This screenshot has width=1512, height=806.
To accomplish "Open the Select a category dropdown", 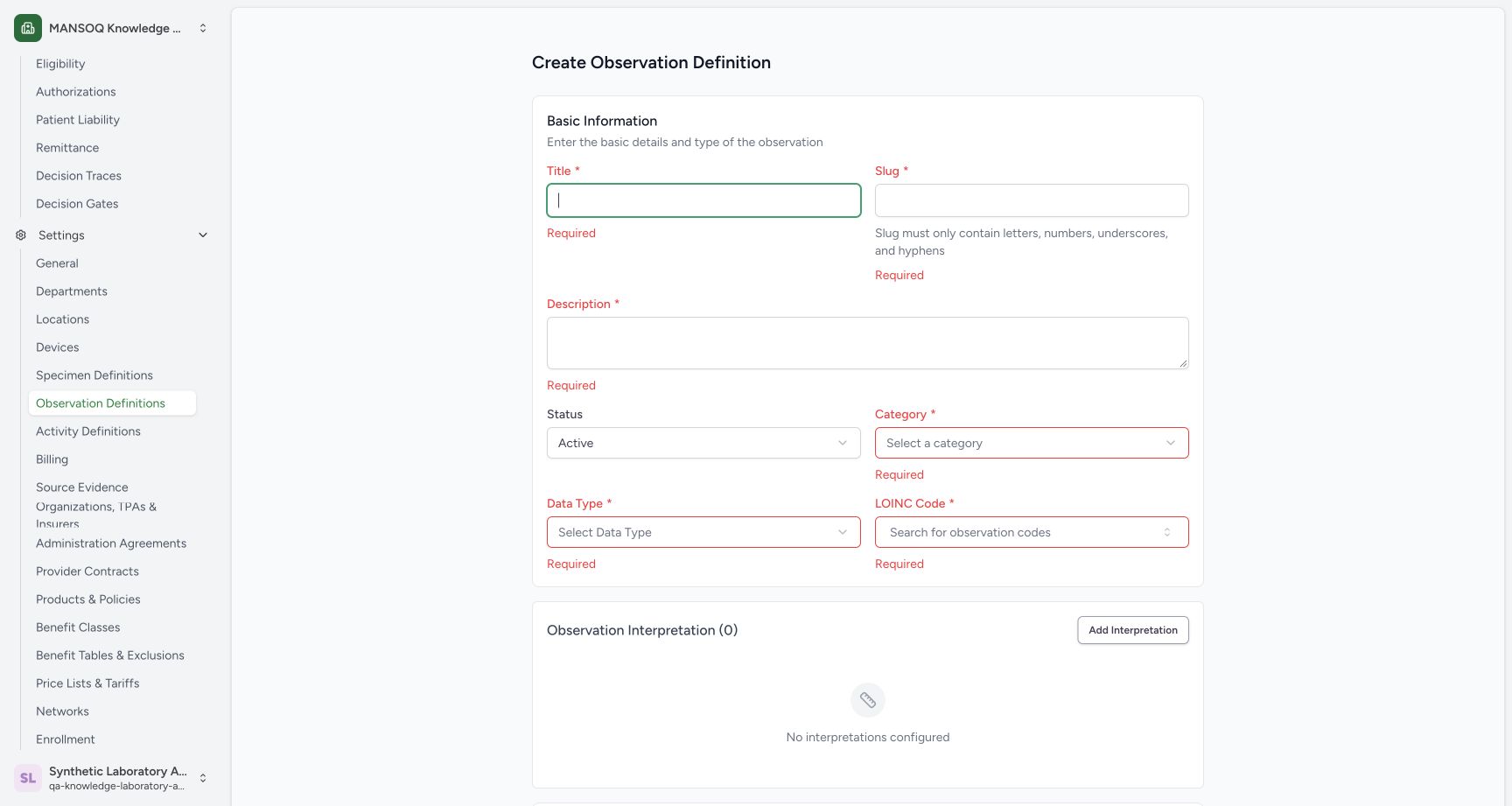I will pyautogui.click(x=1032, y=443).
